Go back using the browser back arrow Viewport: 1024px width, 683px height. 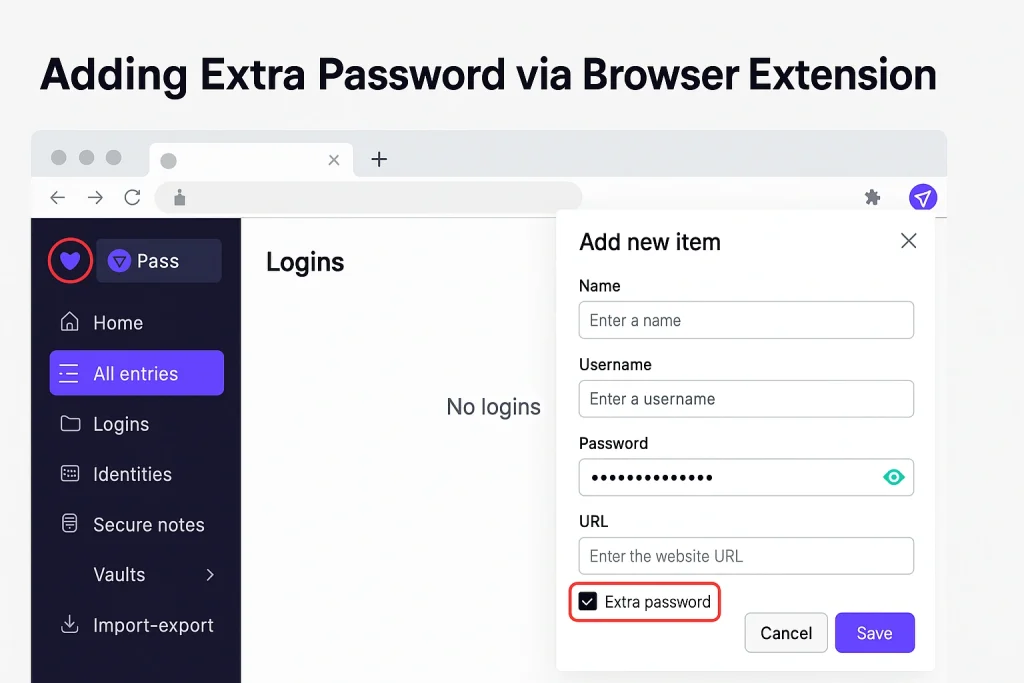coord(58,198)
